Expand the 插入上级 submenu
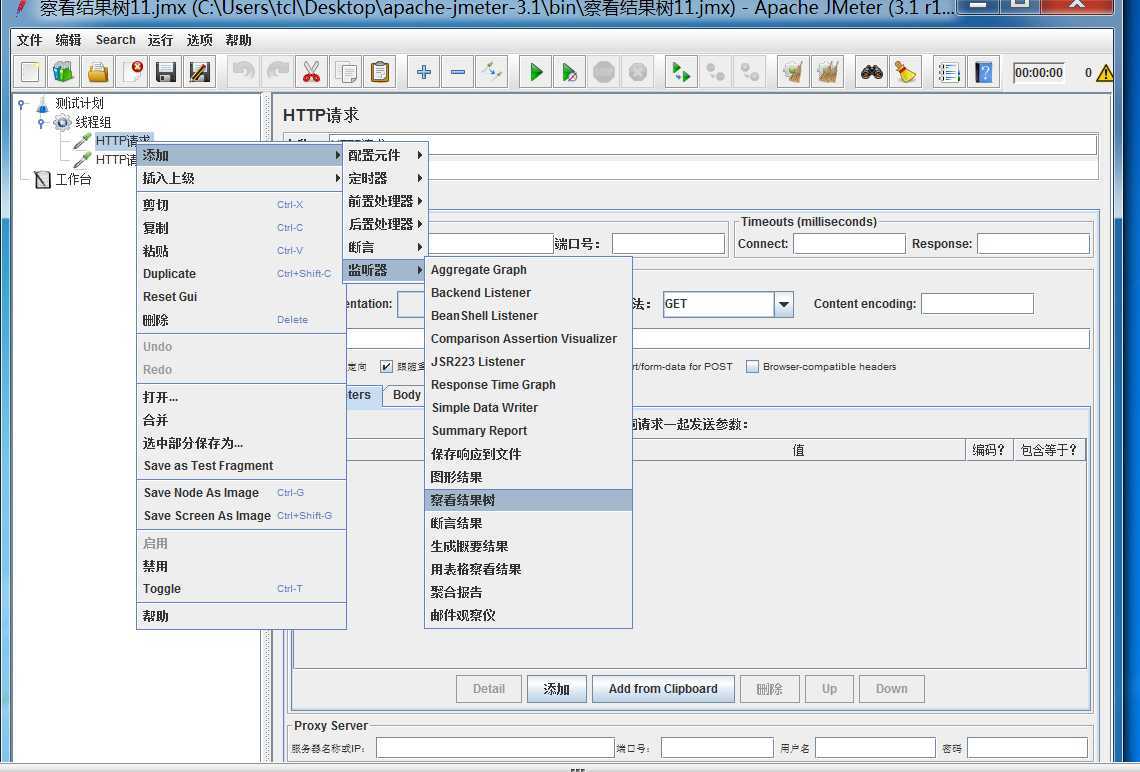 (241, 178)
